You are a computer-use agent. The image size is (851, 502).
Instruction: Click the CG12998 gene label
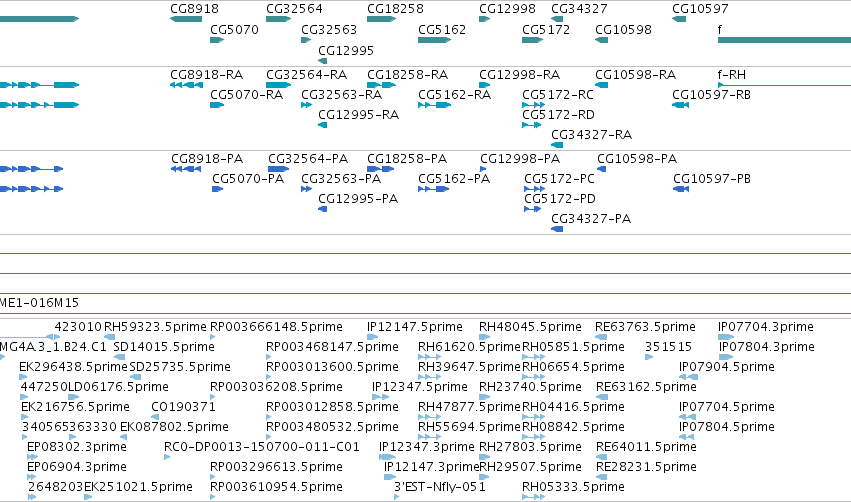tap(507, 9)
